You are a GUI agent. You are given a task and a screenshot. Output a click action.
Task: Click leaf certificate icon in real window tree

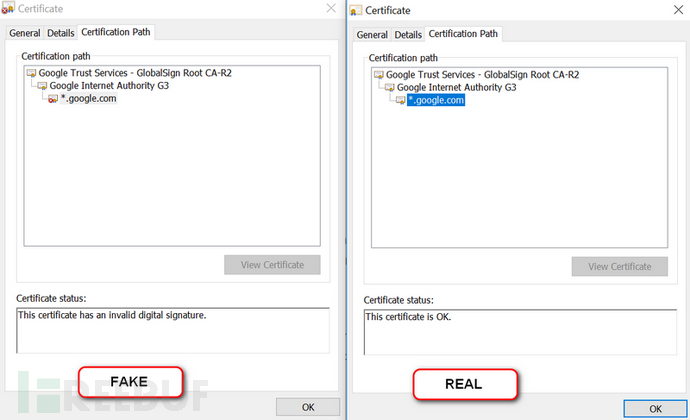pyautogui.click(x=400, y=100)
